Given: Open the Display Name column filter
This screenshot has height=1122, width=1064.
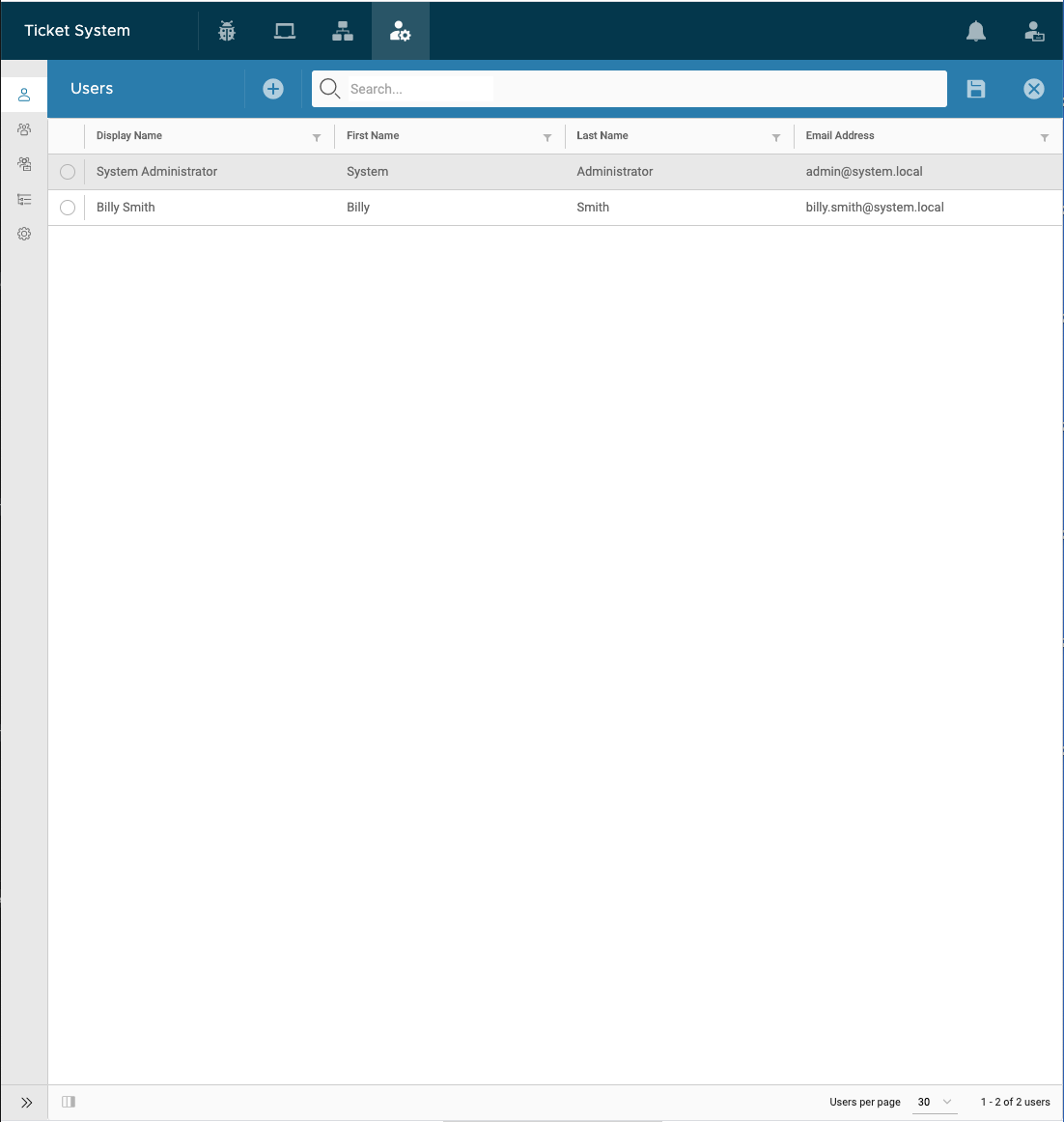Looking at the screenshot, I should coord(317,137).
